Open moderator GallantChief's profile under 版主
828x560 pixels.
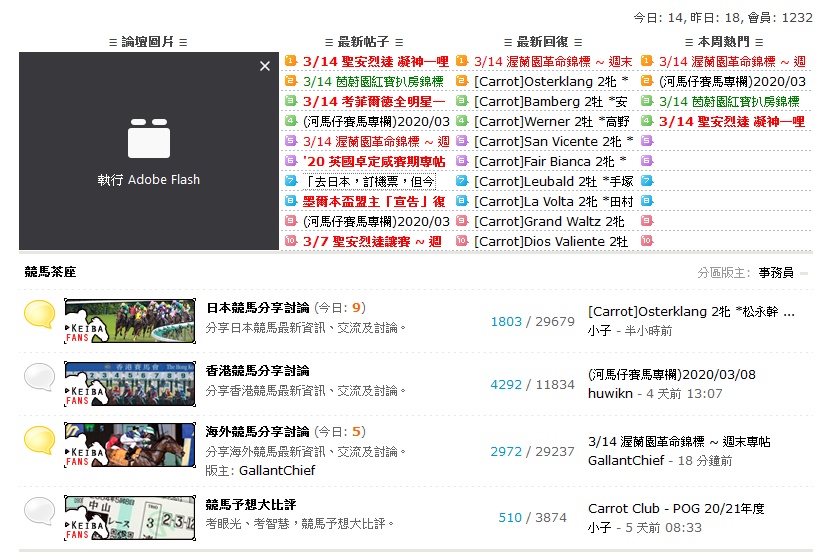[275, 470]
